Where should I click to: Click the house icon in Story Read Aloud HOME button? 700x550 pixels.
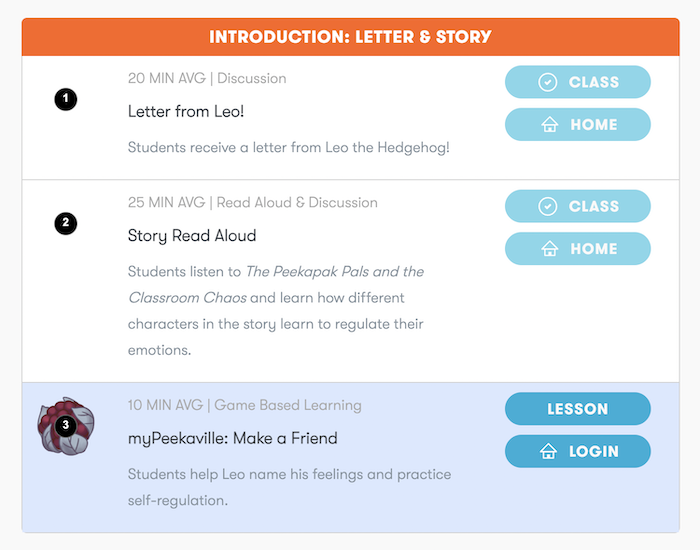click(x=550, y=249)
